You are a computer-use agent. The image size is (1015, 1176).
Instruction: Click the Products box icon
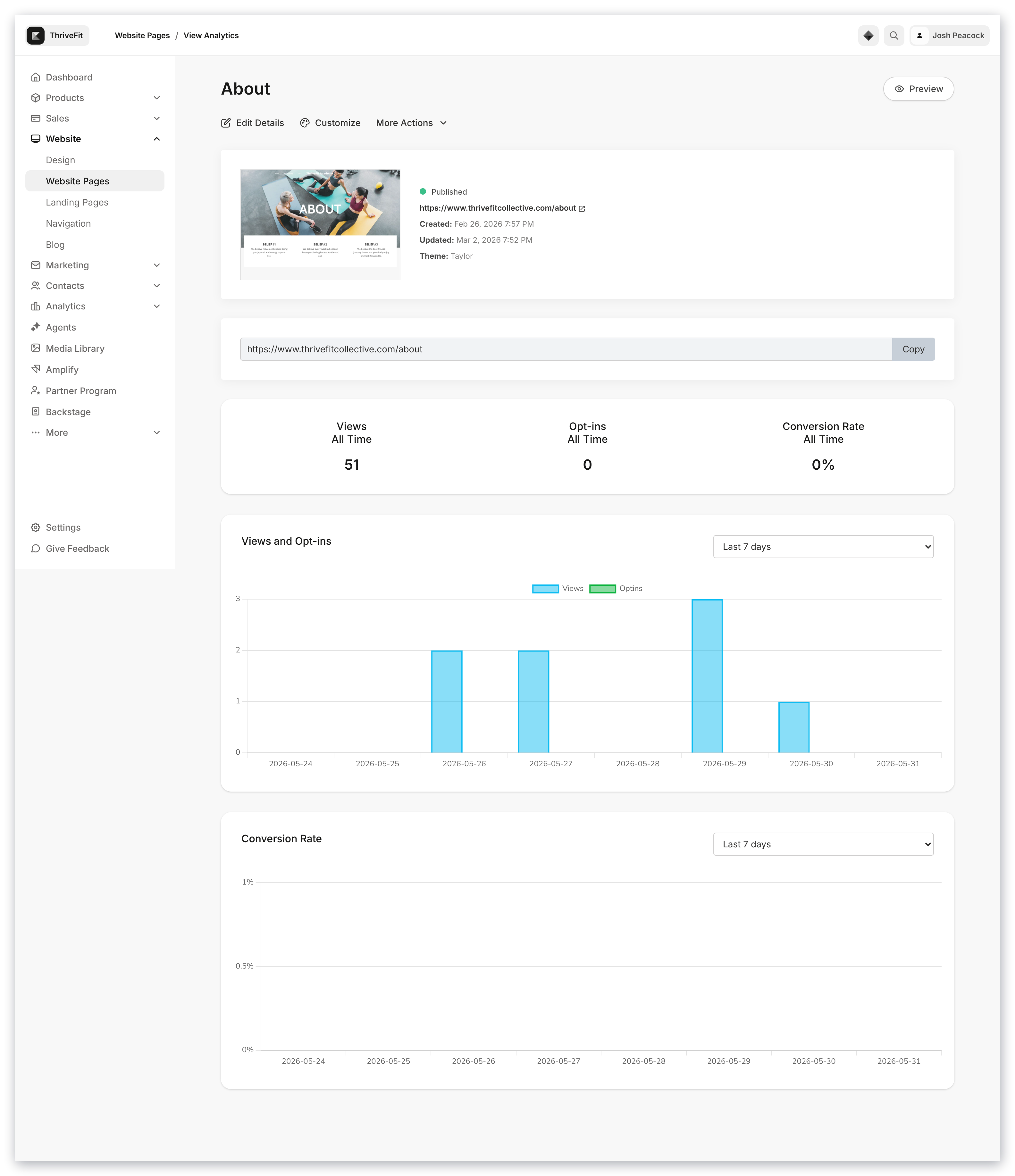pyautogui.click(x=35, y=97)
